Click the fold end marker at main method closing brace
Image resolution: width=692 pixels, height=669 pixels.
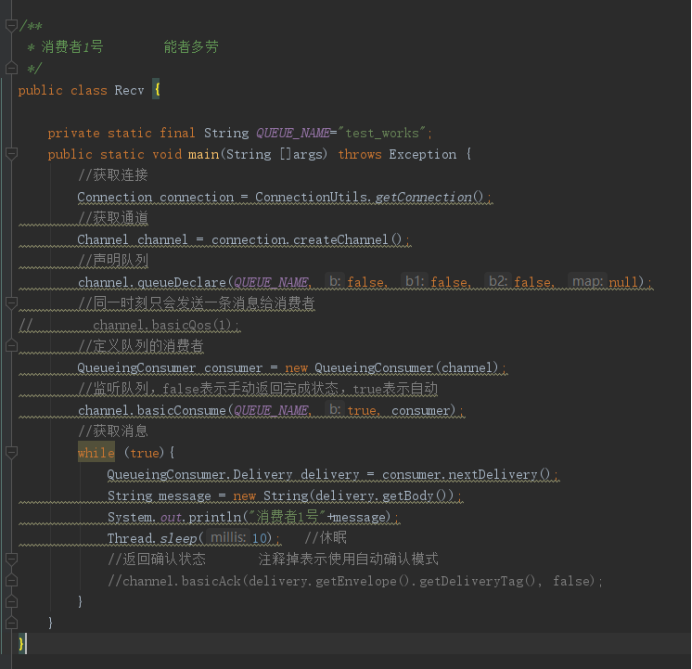click(11, 623)
